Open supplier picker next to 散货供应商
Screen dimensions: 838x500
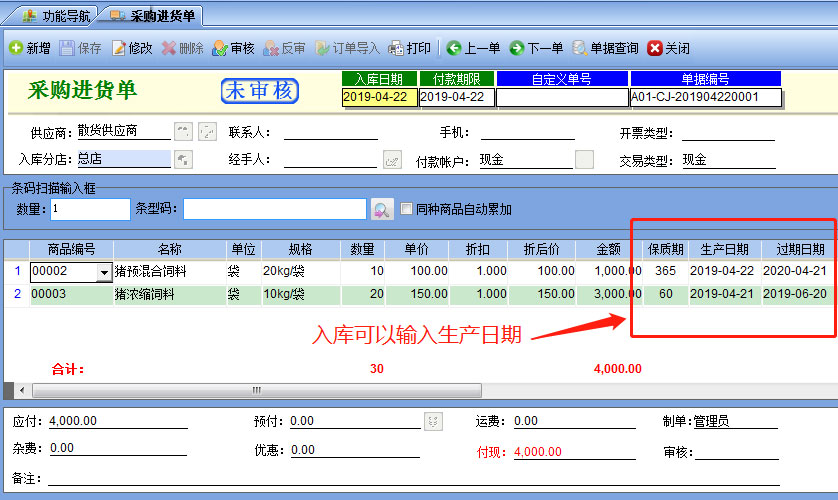tap(182, 132)
